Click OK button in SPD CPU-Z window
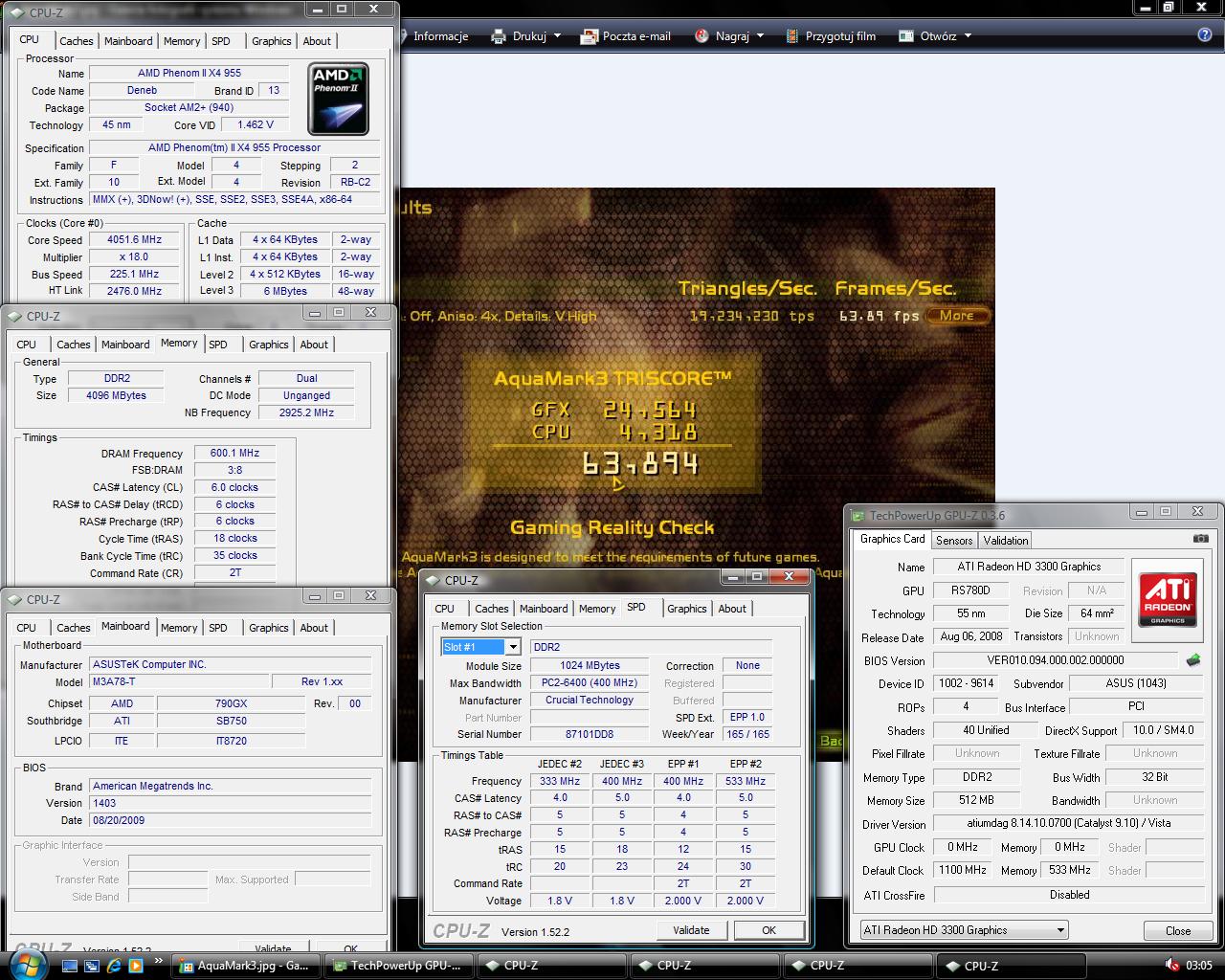The width and height of the screenshot is (1225, 980). tap(768, 930)
